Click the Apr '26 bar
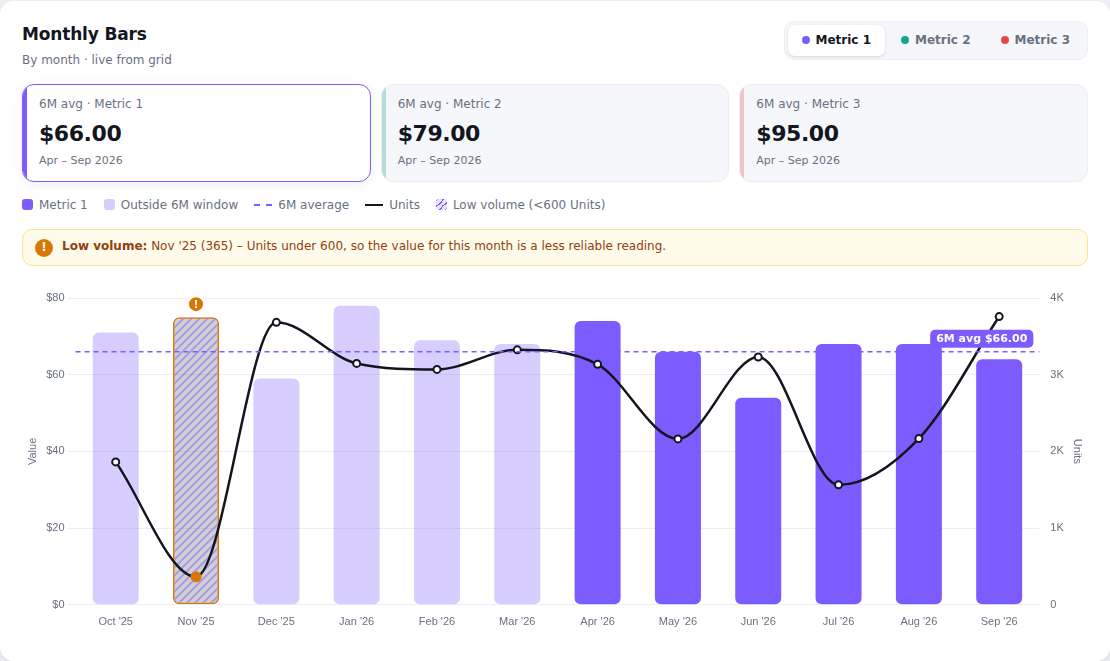The width and height of the screenshot is (1110, 661). click(597, 462)
